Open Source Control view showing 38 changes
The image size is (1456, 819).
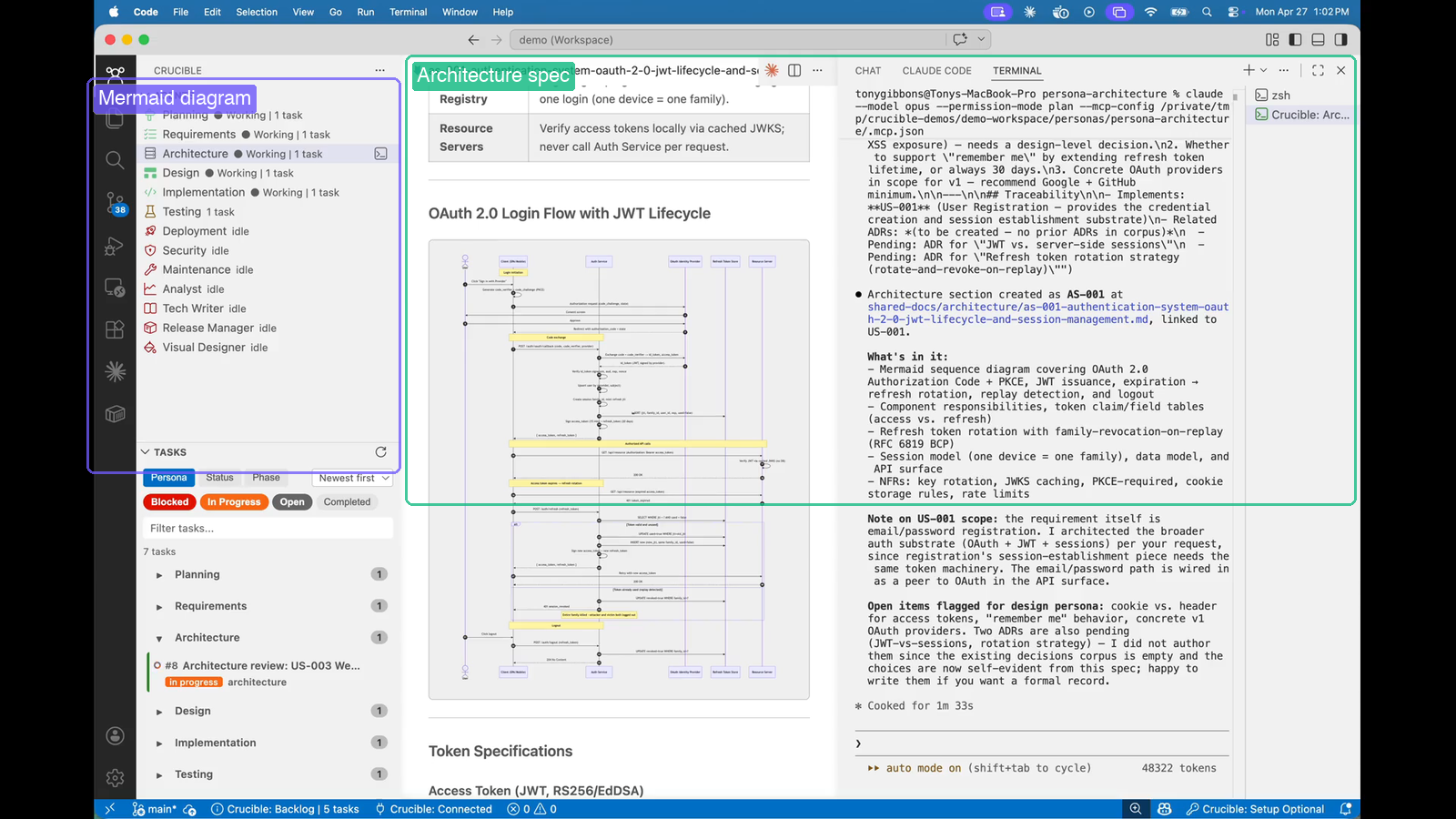[x=115, y=202]
